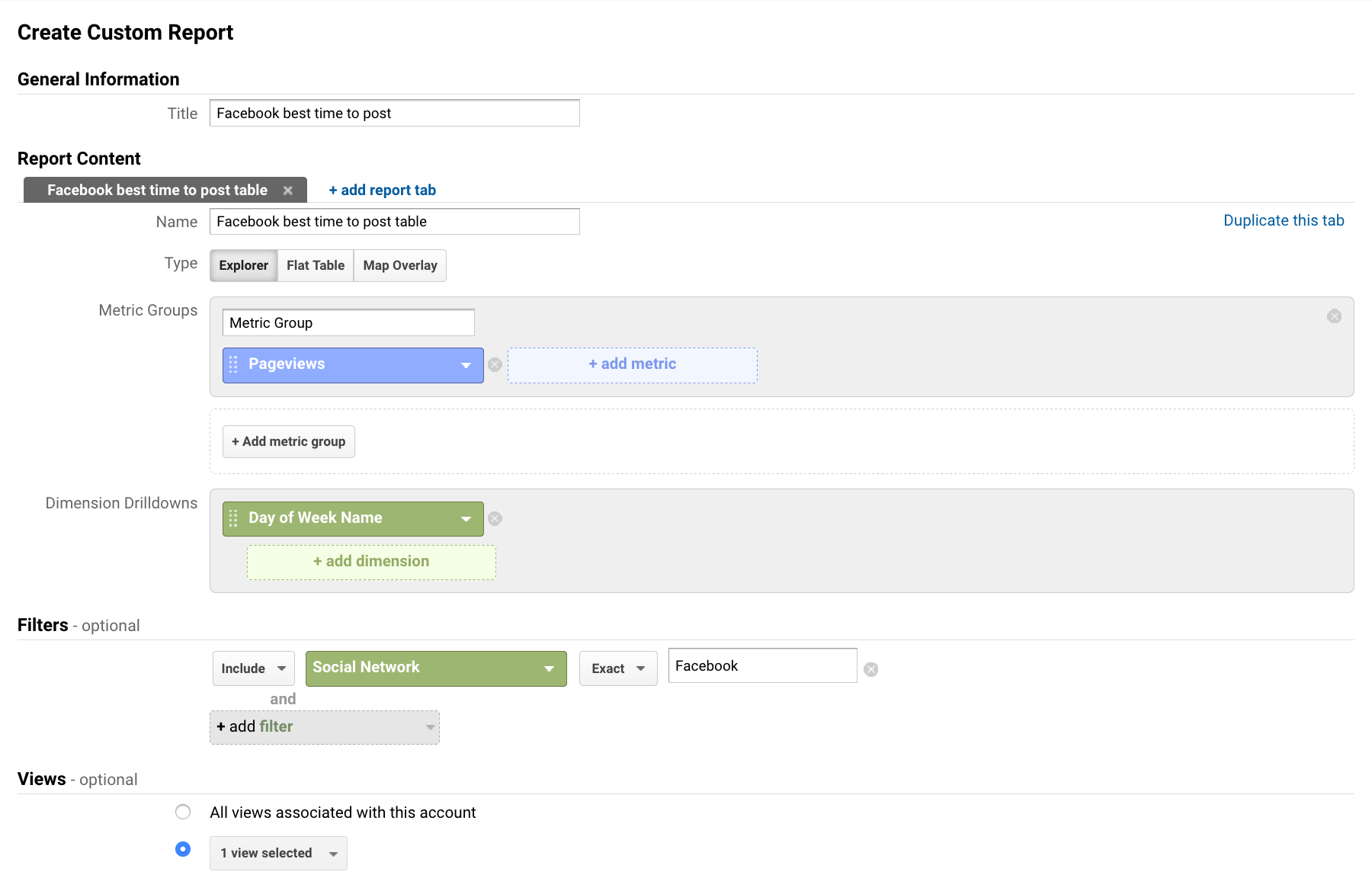The image size is (1372, 875).
Task: Click the drag handle on Day of Week Name
Action: 233,518
